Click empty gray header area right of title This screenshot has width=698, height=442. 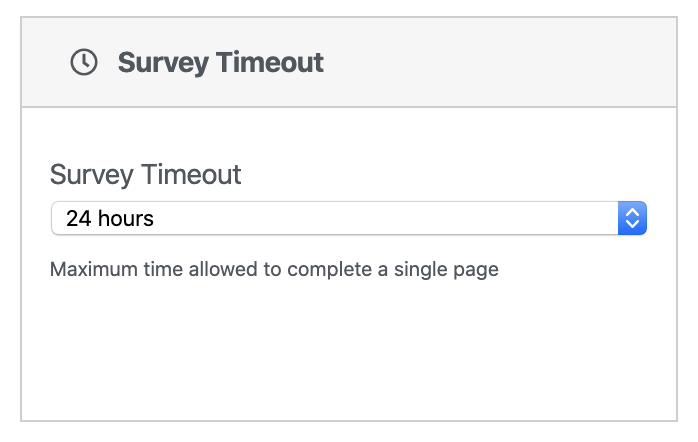pyautogui.click(x=500, y=62)
